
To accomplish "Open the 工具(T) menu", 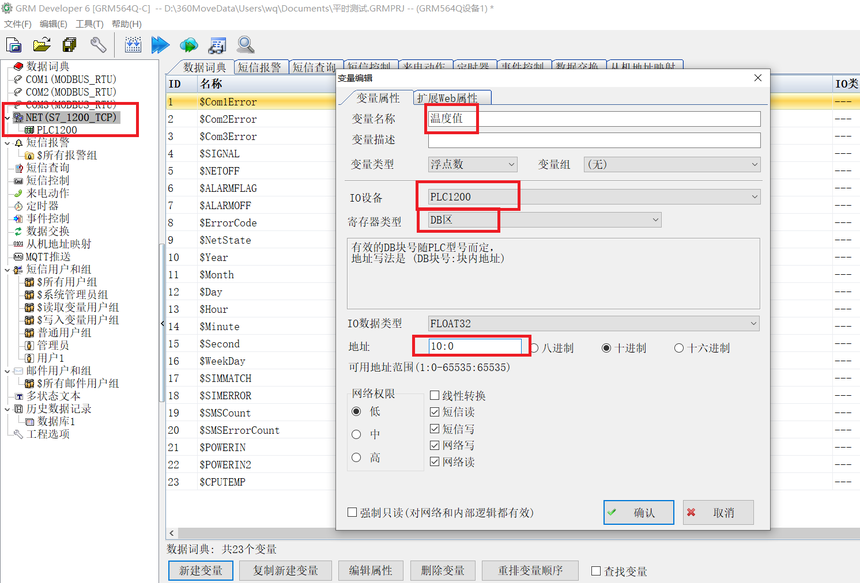I will pos(90,24).
